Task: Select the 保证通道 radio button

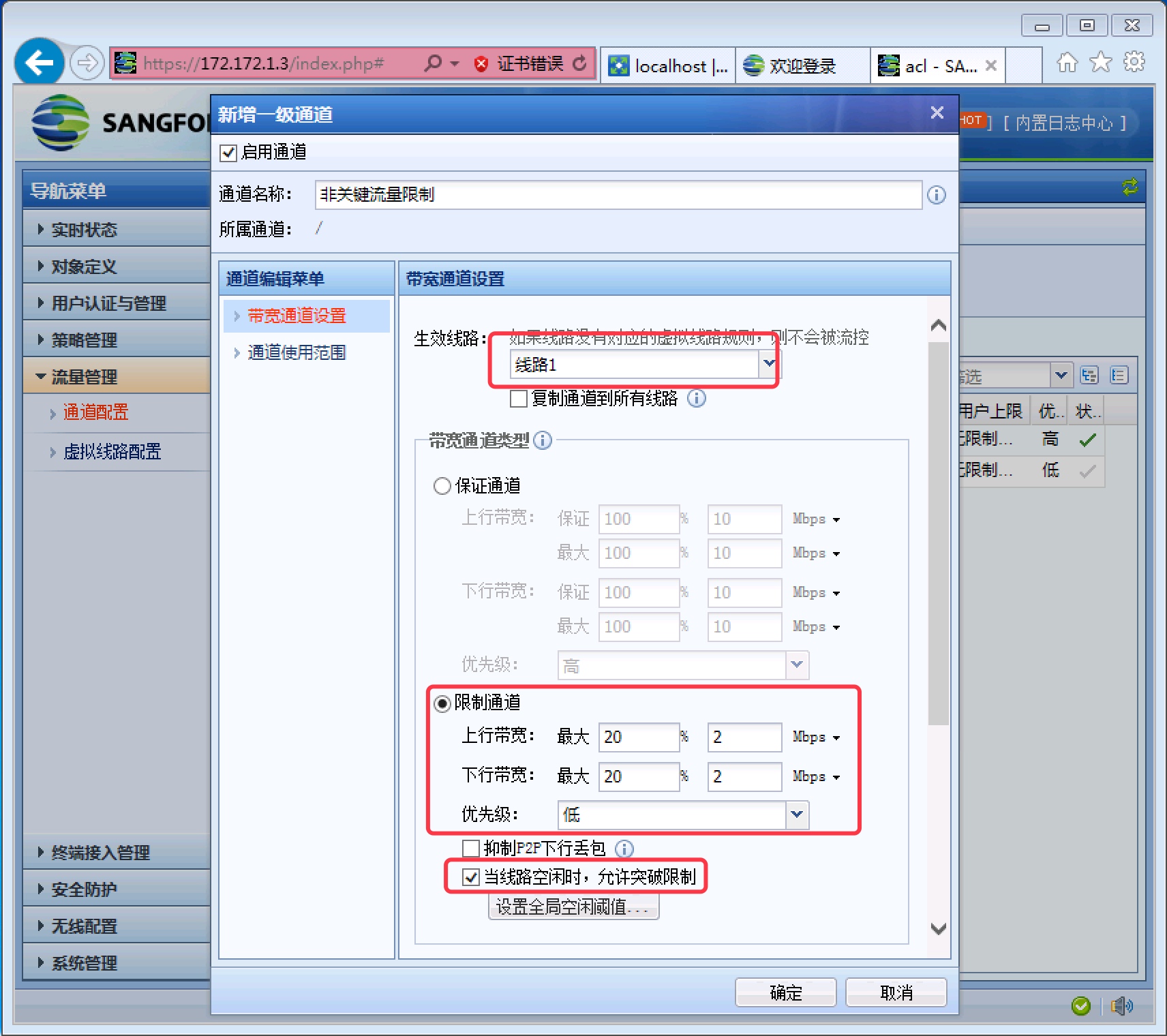Action: pos(442,486)
